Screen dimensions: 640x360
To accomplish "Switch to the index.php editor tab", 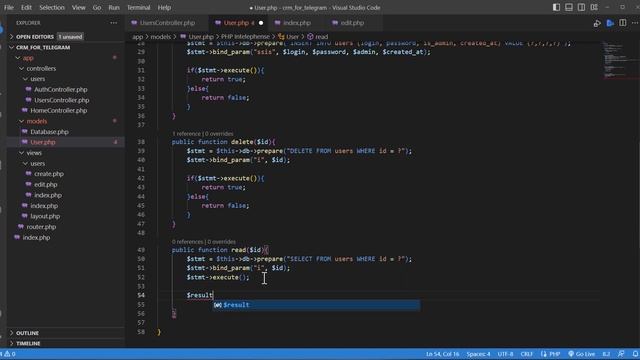I will point(297,23).
